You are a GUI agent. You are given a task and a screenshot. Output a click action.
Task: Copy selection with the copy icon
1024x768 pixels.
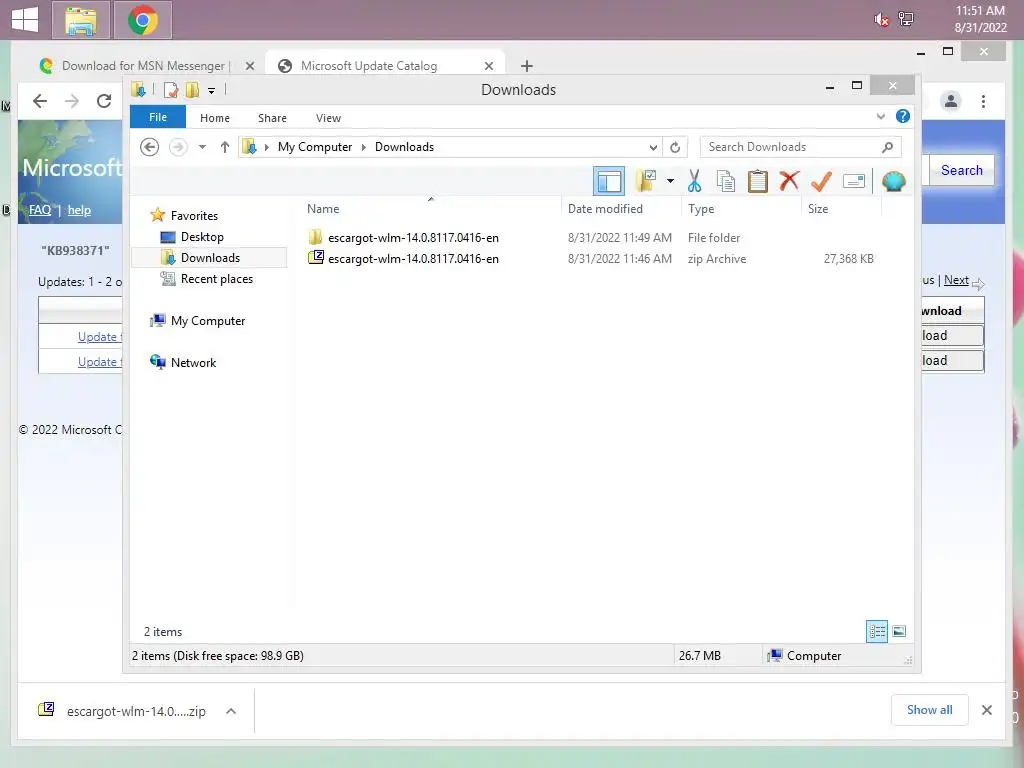coord(726,181)
